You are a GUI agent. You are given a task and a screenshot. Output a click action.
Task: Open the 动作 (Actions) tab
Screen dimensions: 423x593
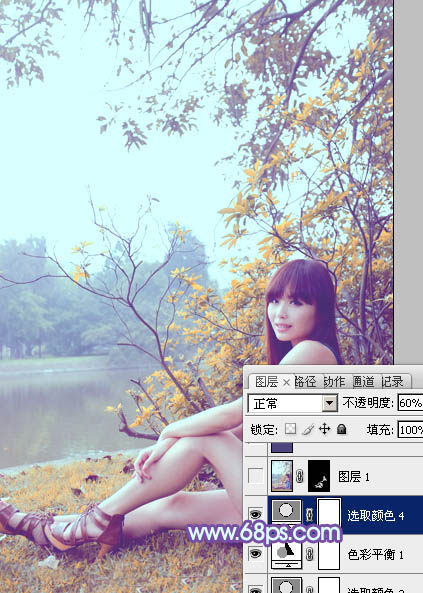click(x=334, y=382)
